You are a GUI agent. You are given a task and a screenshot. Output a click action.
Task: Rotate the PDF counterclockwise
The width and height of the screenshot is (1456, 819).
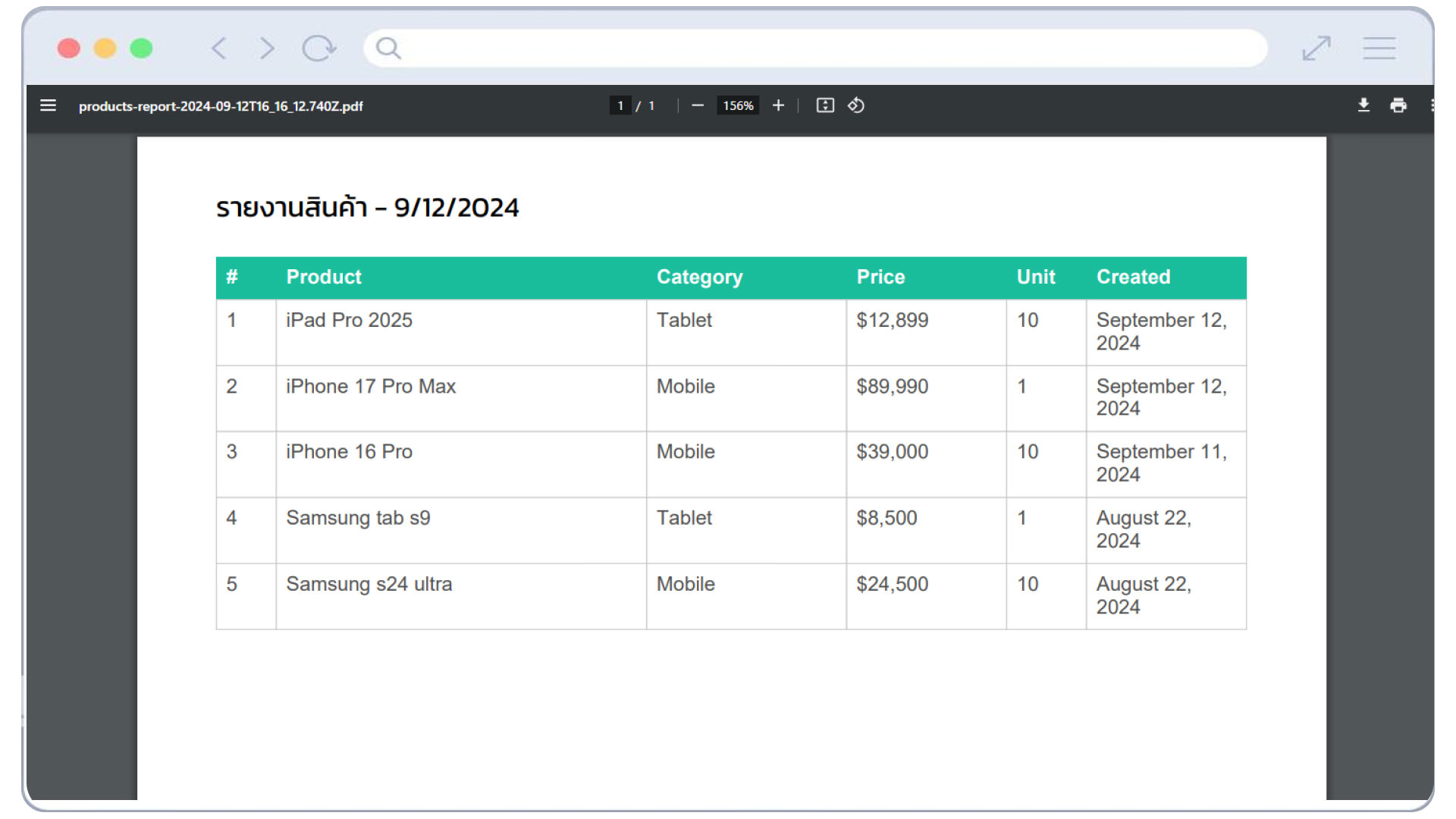856,105
